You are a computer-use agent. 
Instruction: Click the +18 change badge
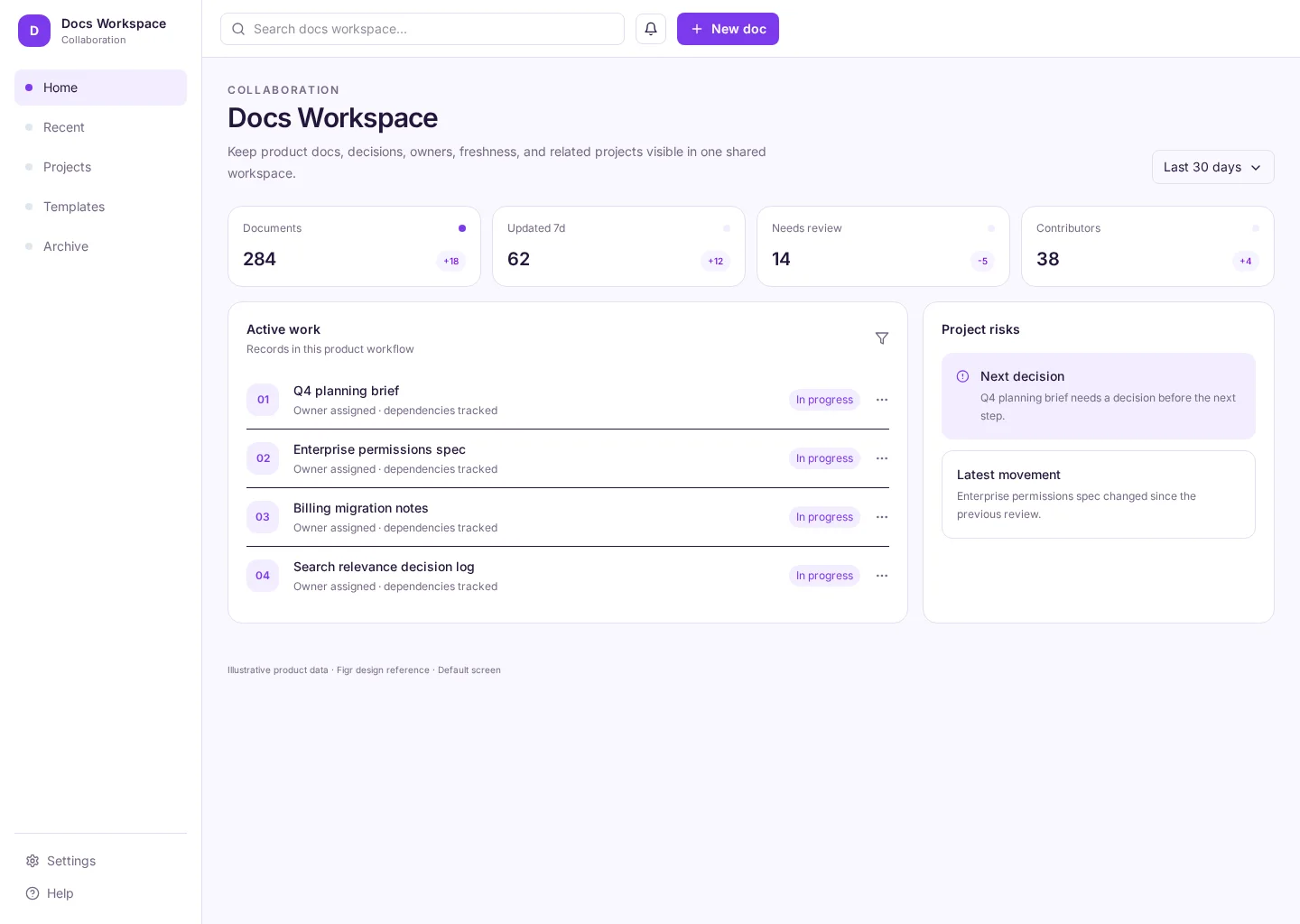coord(451,262)
